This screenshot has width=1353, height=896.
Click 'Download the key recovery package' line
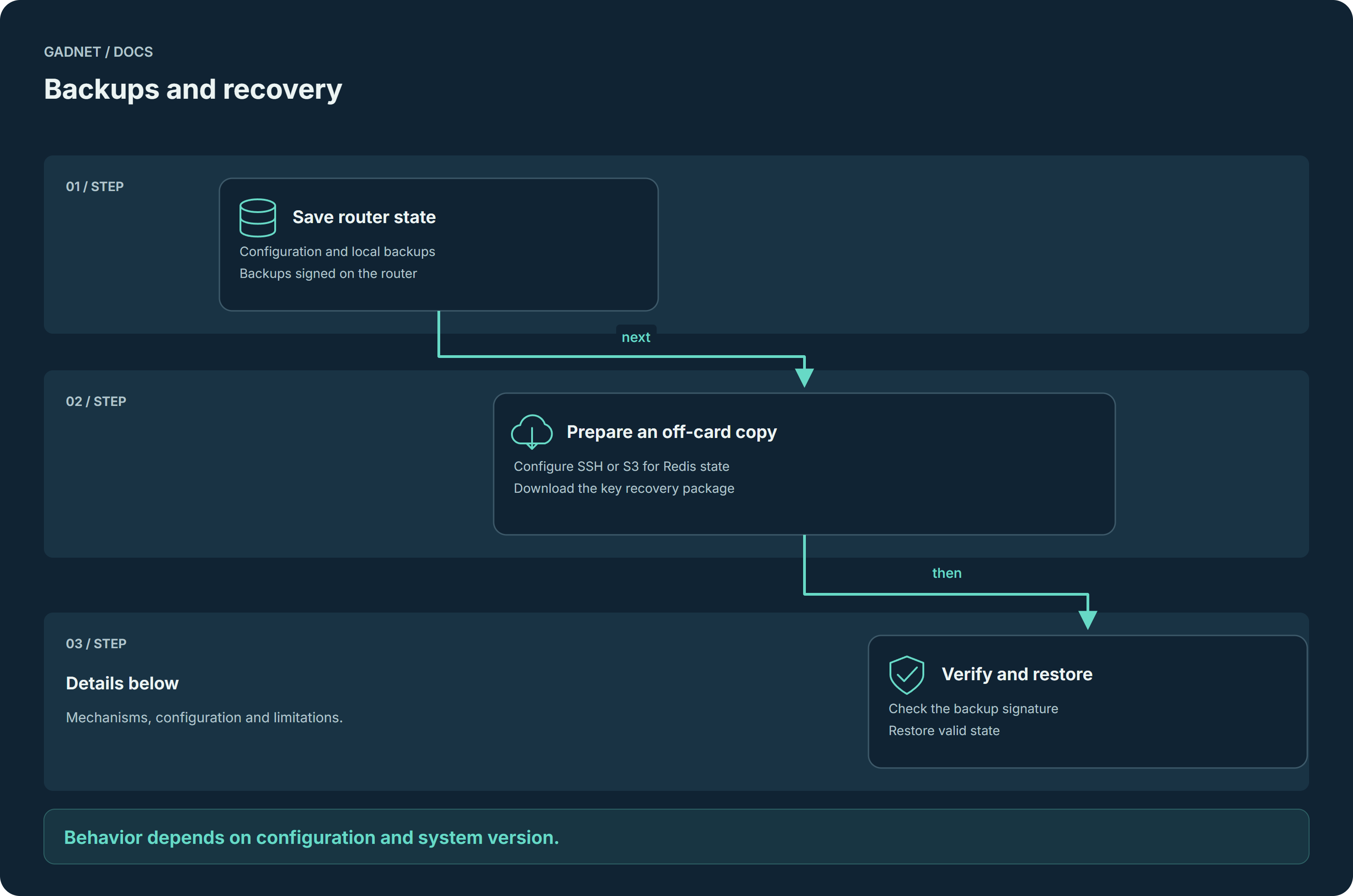[624, 489]
